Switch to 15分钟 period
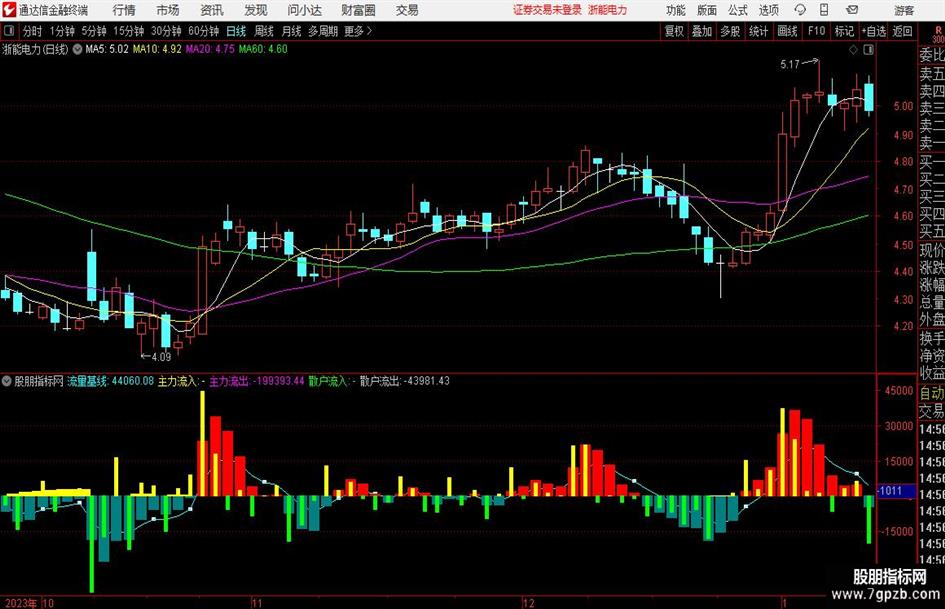Image resolution: width=945 pixels, height=609 pixels. pos(128,31)
